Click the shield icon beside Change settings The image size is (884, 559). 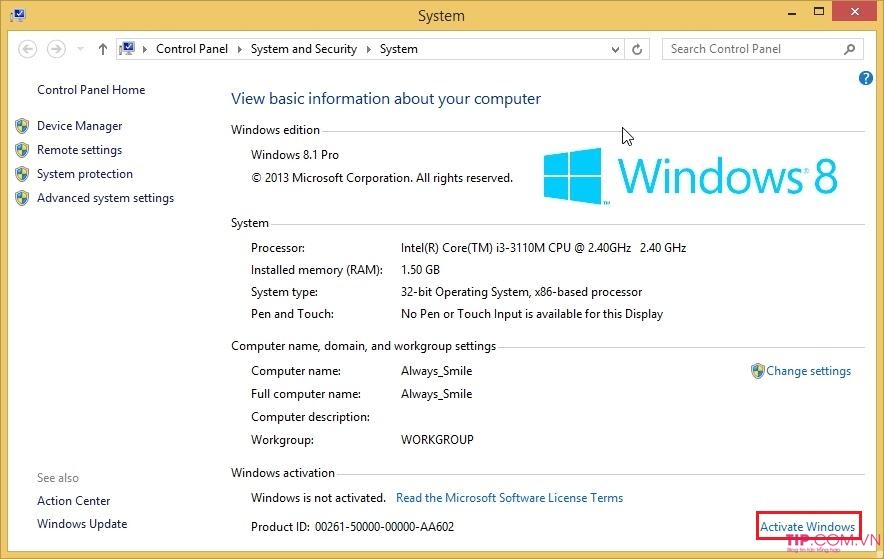click(758, 371)
